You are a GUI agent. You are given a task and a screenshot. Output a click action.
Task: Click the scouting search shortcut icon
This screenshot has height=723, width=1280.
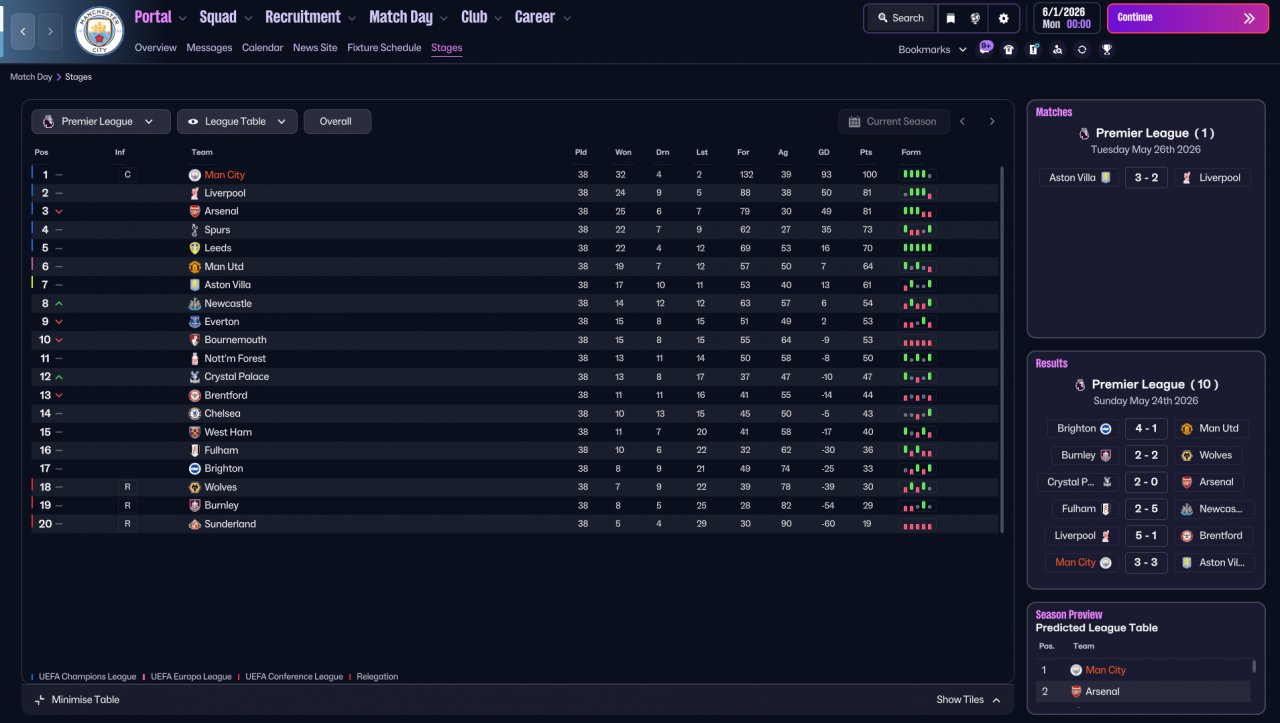coord(1057,49)
